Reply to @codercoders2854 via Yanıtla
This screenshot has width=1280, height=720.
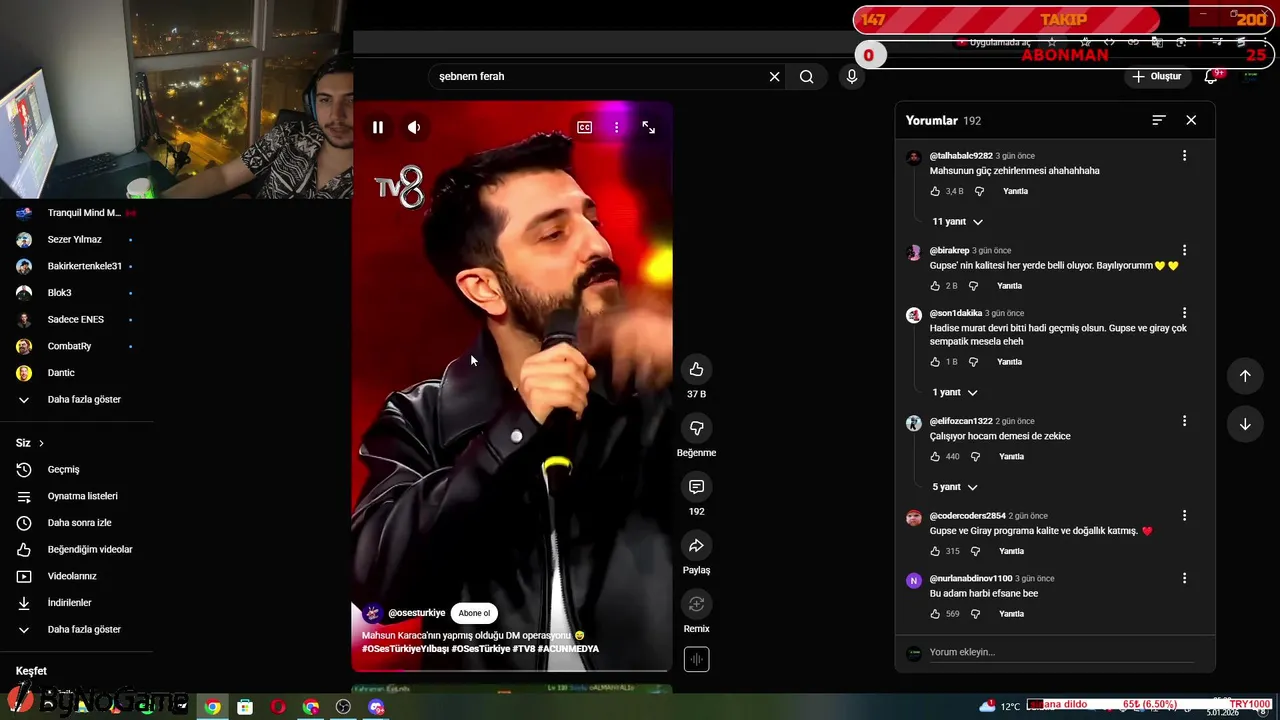click(x=1011, y=552)
